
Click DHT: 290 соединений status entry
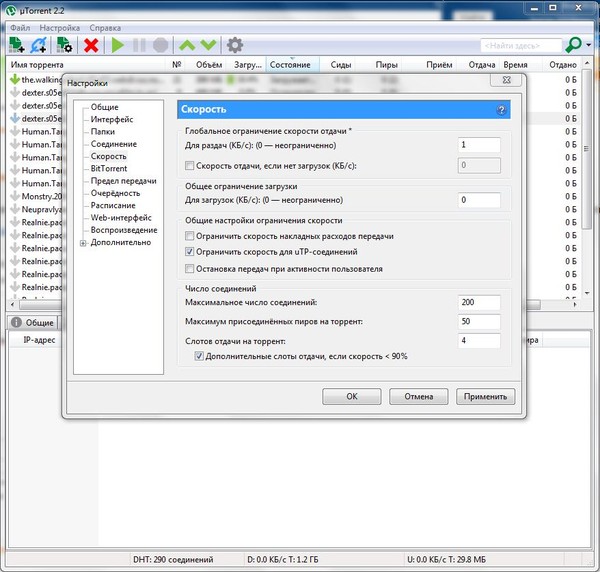point(173,559)
